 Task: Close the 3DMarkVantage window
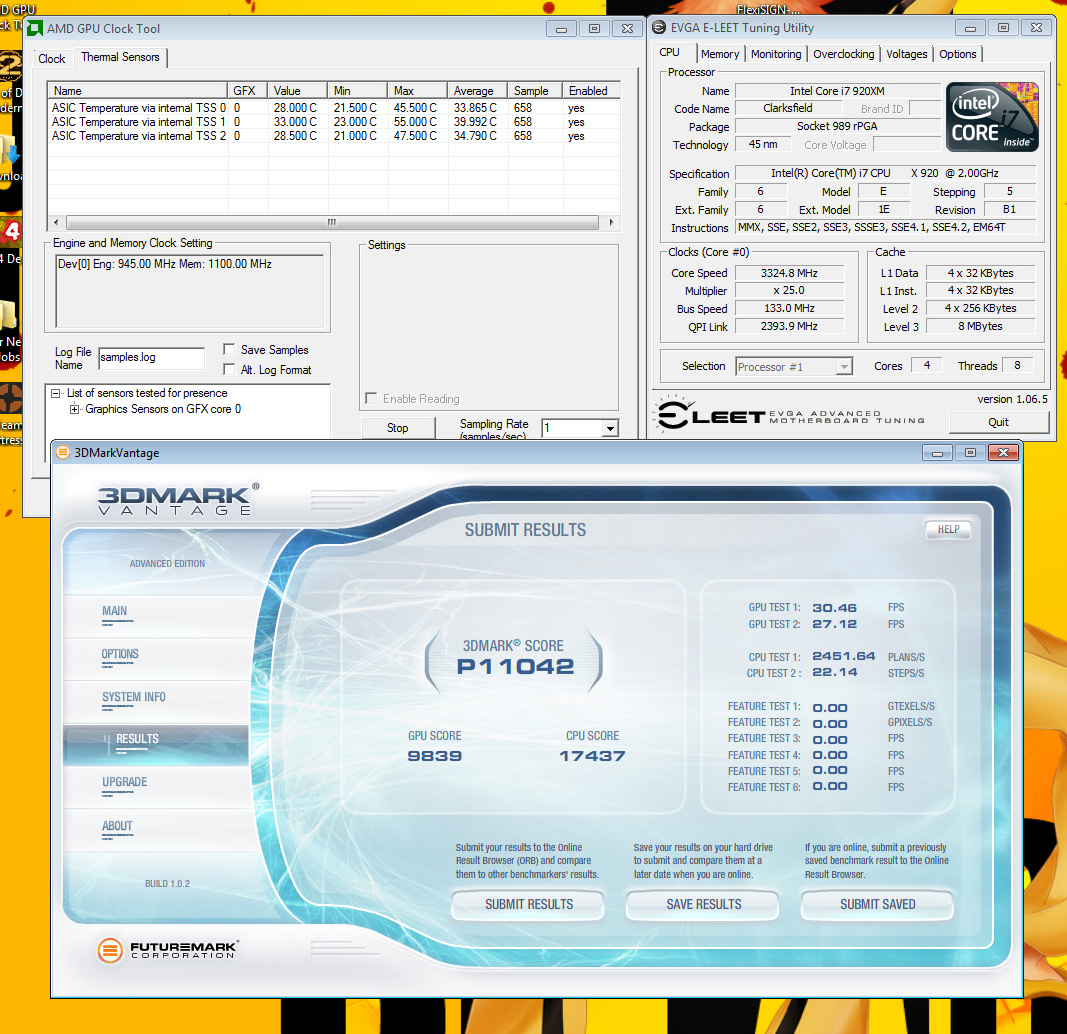point(1003,453)
